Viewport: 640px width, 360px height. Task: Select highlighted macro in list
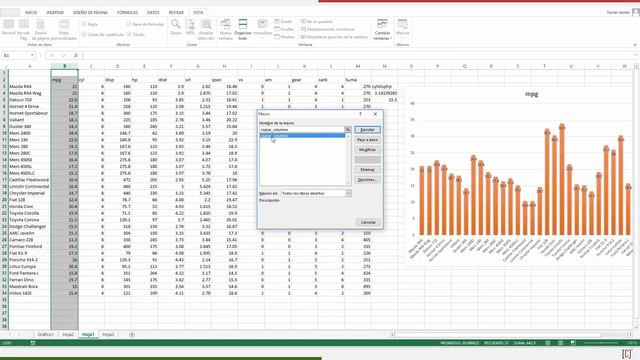tap(302, 136)
